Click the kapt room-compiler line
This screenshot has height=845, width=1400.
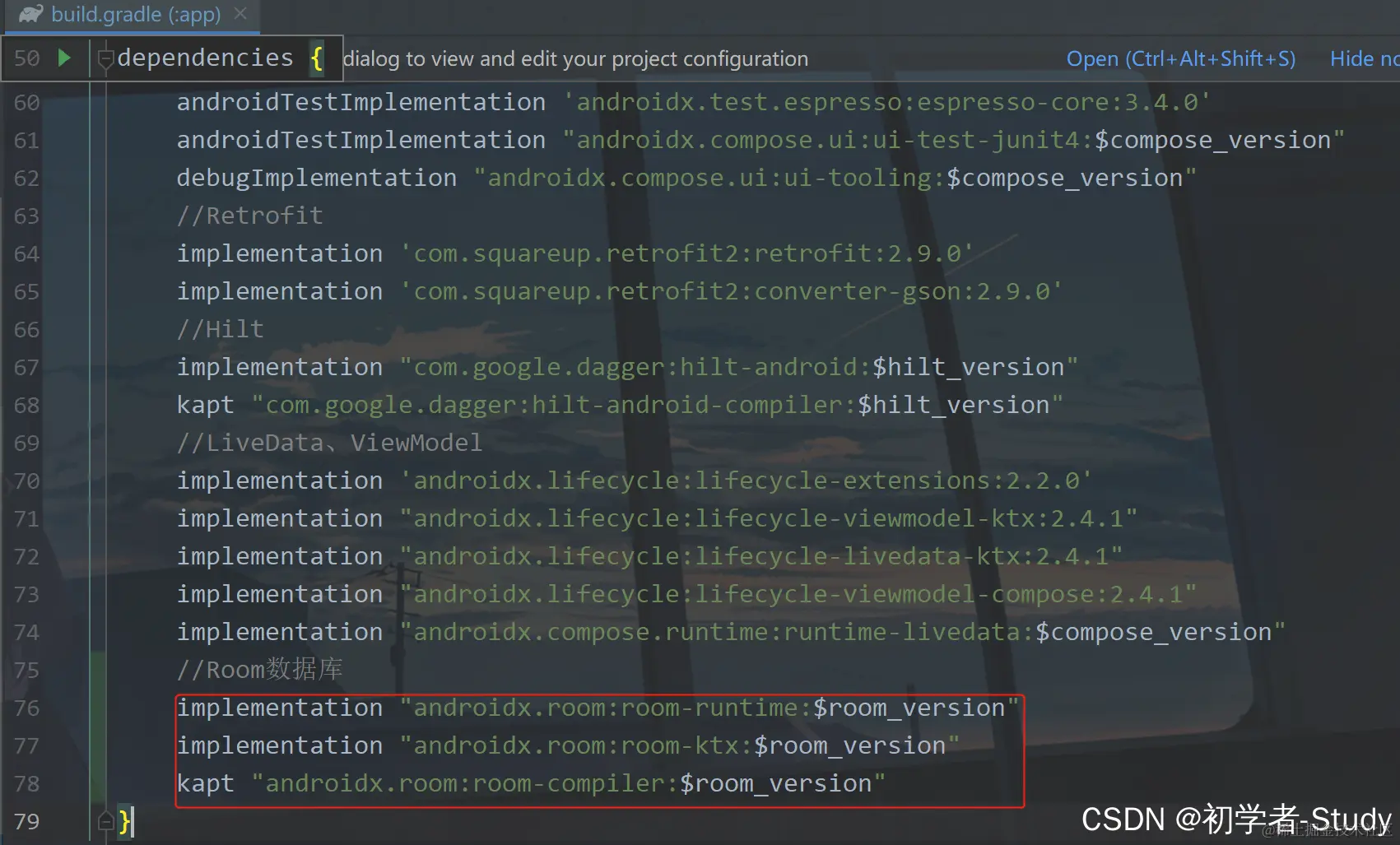tap(531, 783)
